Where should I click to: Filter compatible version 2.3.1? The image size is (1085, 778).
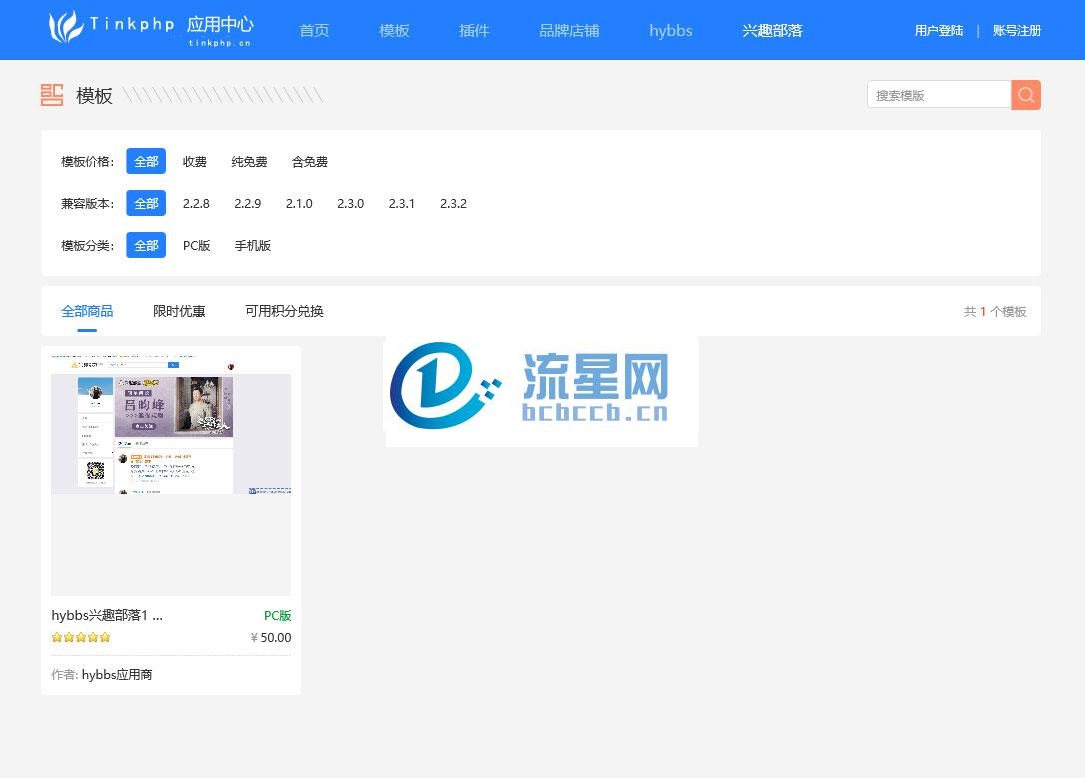pos(401,203)
